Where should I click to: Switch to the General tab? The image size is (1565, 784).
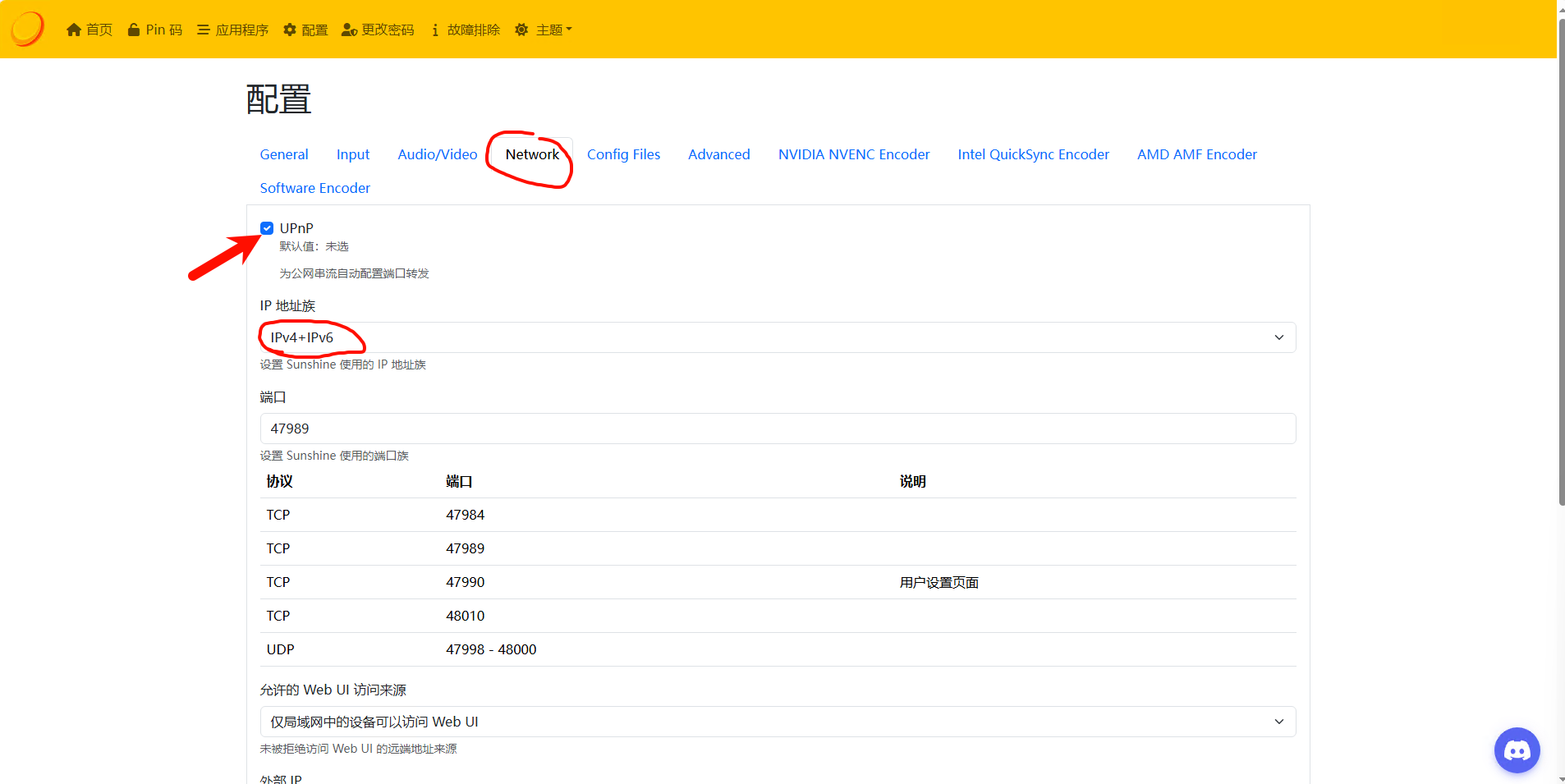click(x=284, y=154)
